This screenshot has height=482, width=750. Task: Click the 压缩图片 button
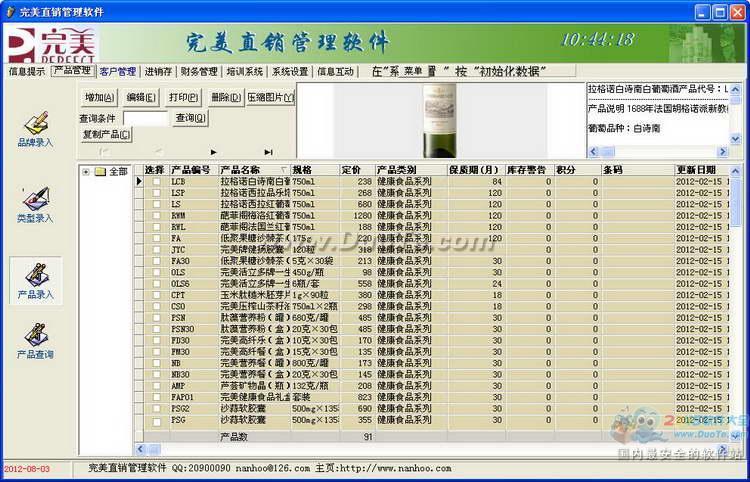271,98
